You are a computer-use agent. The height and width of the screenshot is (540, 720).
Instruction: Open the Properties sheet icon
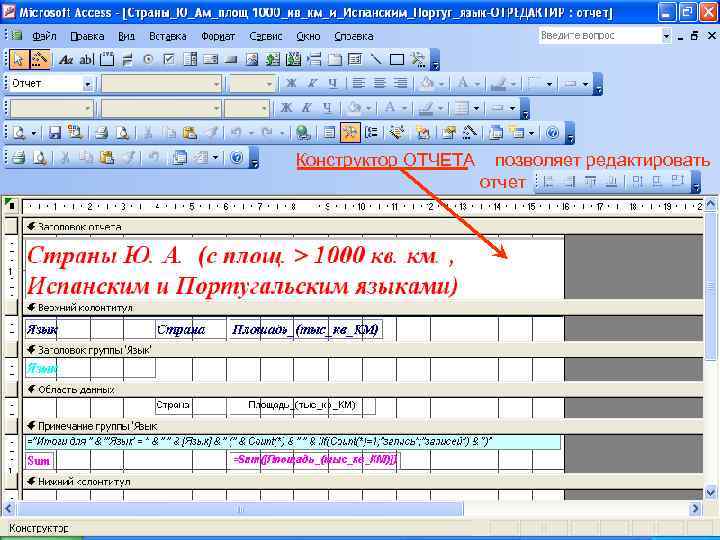449,133
